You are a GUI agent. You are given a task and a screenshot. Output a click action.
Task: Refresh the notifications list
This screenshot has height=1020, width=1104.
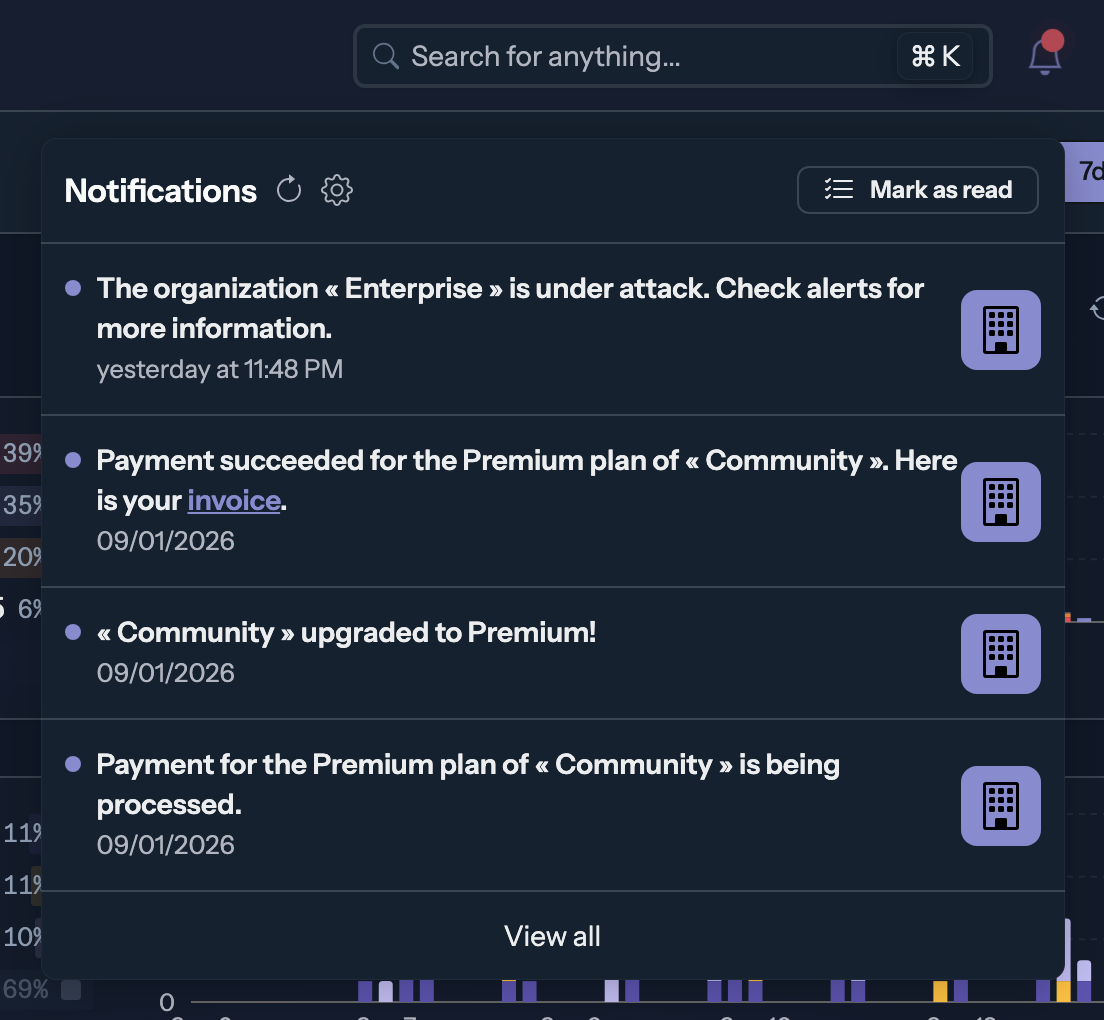coord(289,189)
